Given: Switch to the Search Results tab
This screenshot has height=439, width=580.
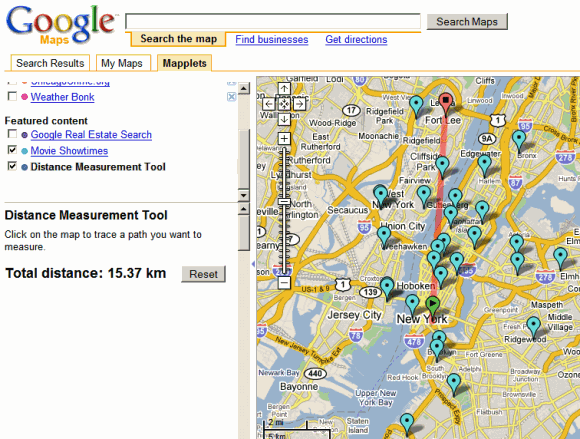Looking at the screenshot, I should coord(50,63).
